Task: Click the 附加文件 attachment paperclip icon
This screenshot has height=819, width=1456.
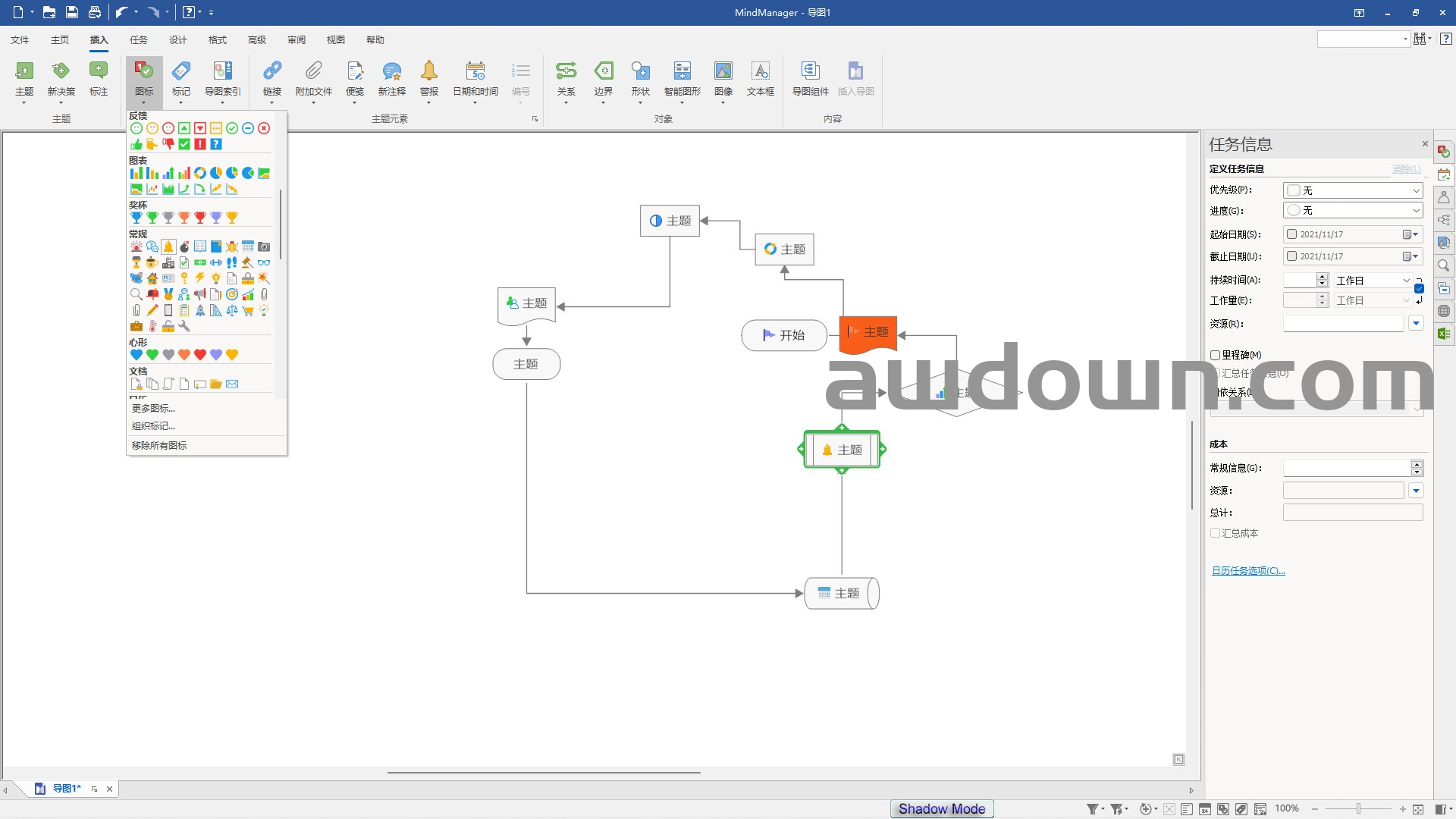Action: 313,71
